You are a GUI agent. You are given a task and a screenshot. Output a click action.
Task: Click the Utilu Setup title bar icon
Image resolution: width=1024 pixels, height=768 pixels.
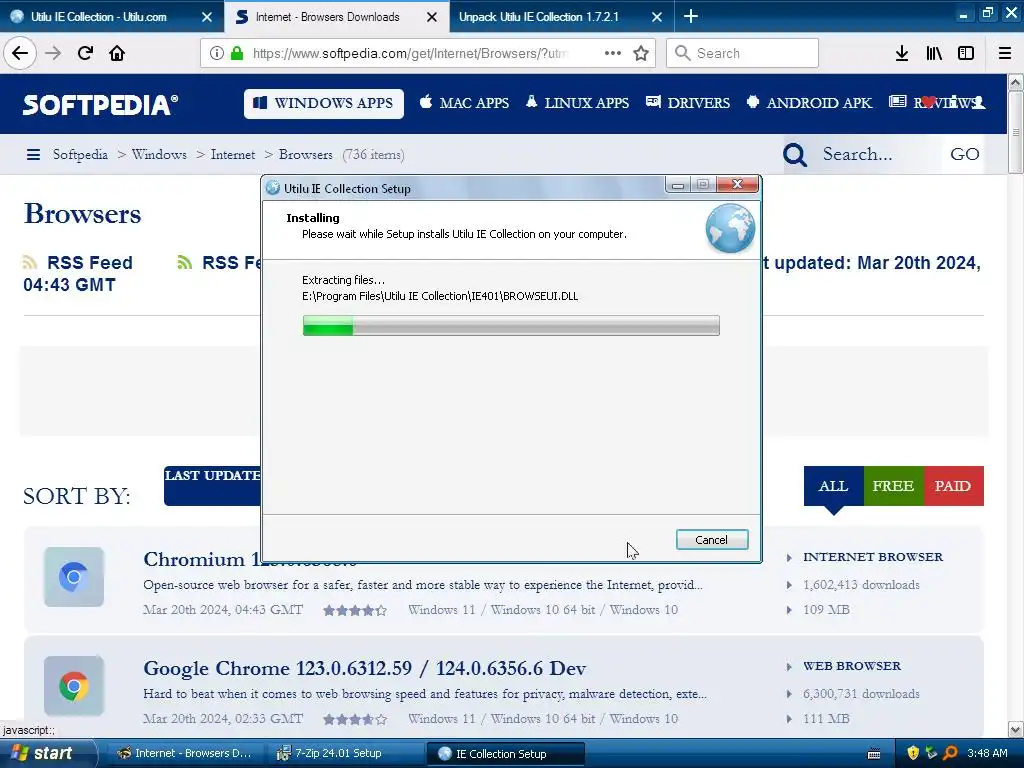pos(273,188)
